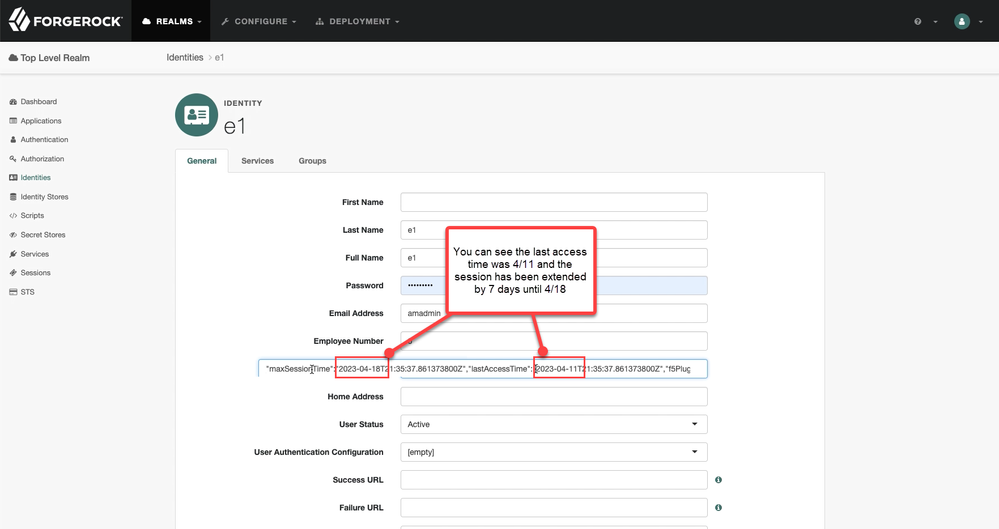Open Dashboard from the sidebar
The width and height of the screenshot is (999, 529).
pos(38,102)
